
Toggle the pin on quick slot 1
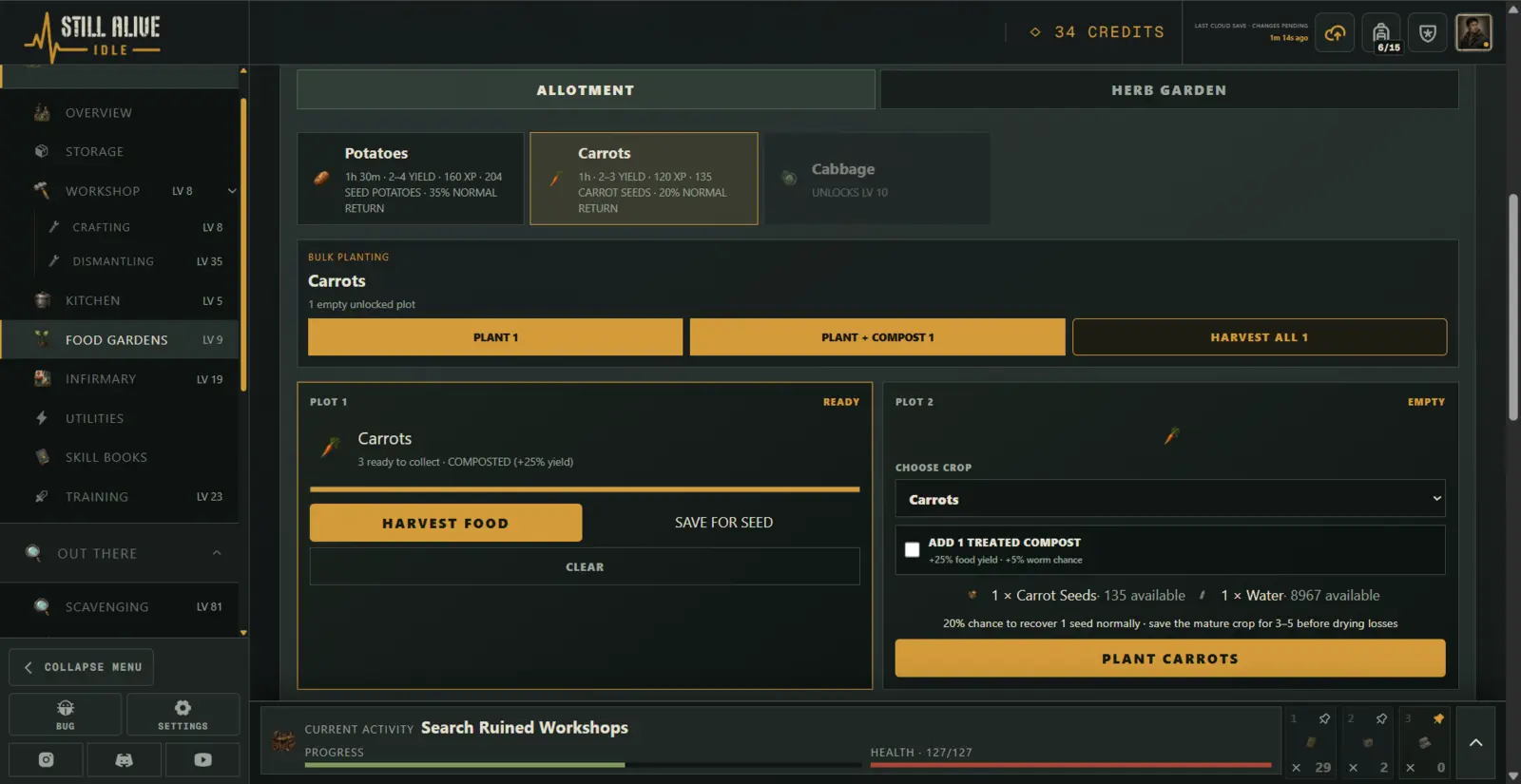tap(1324, 718)
